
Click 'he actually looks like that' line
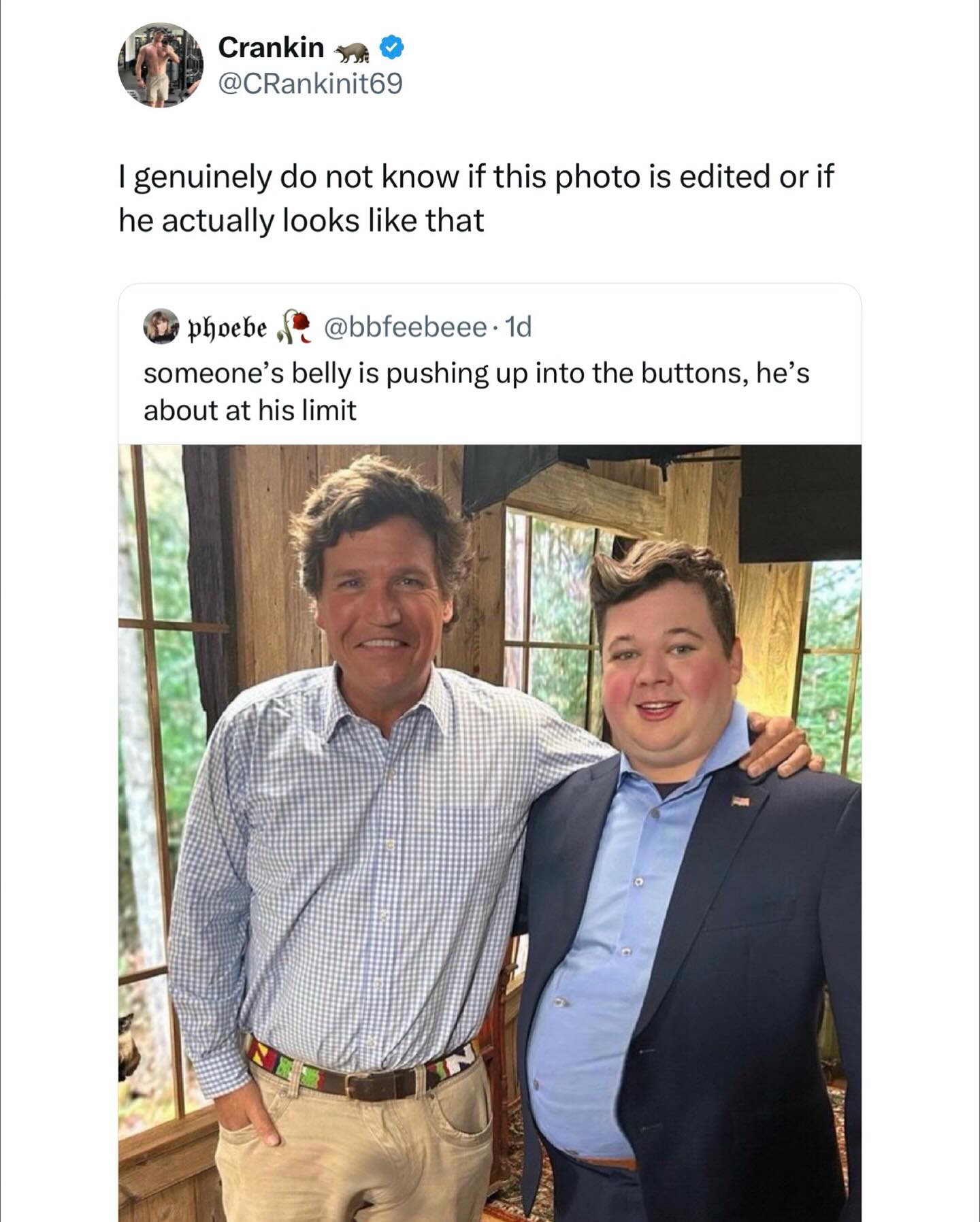(x=301, y=220)
